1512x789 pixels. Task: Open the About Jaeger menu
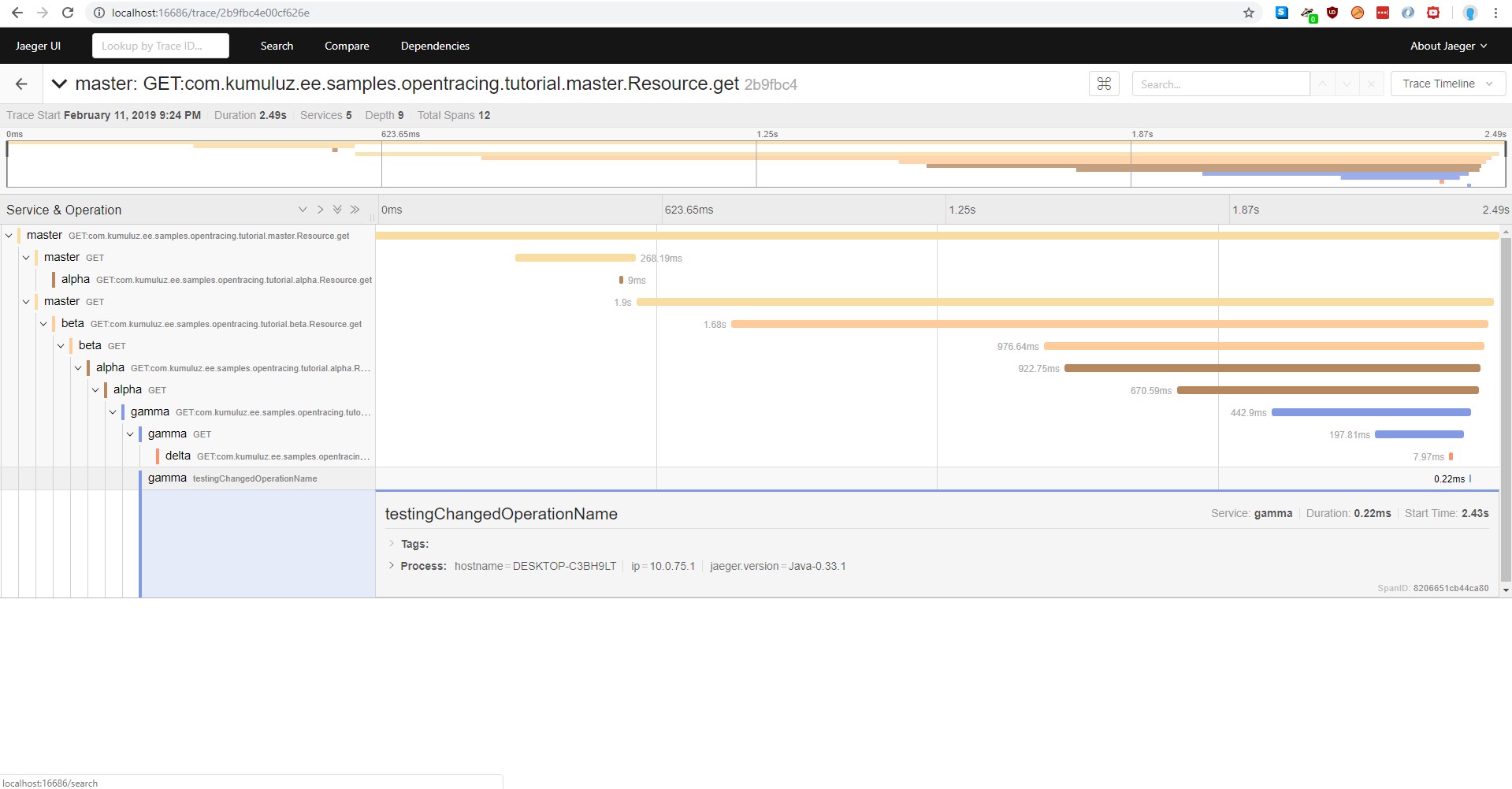tap(1447, 46)
